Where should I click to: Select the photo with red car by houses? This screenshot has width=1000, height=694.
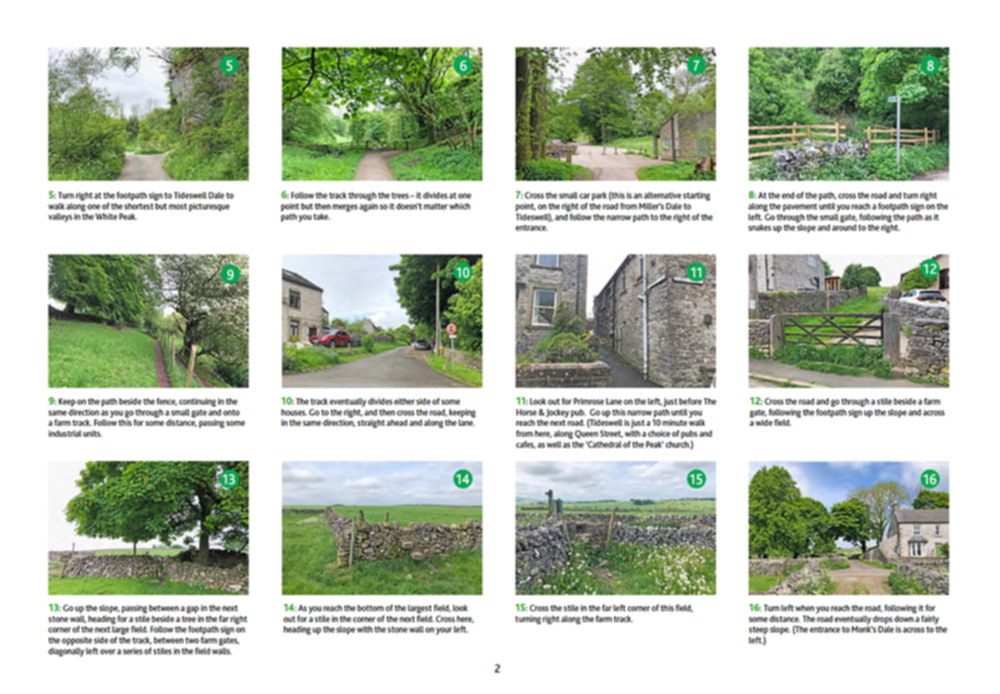pos(381,320)
